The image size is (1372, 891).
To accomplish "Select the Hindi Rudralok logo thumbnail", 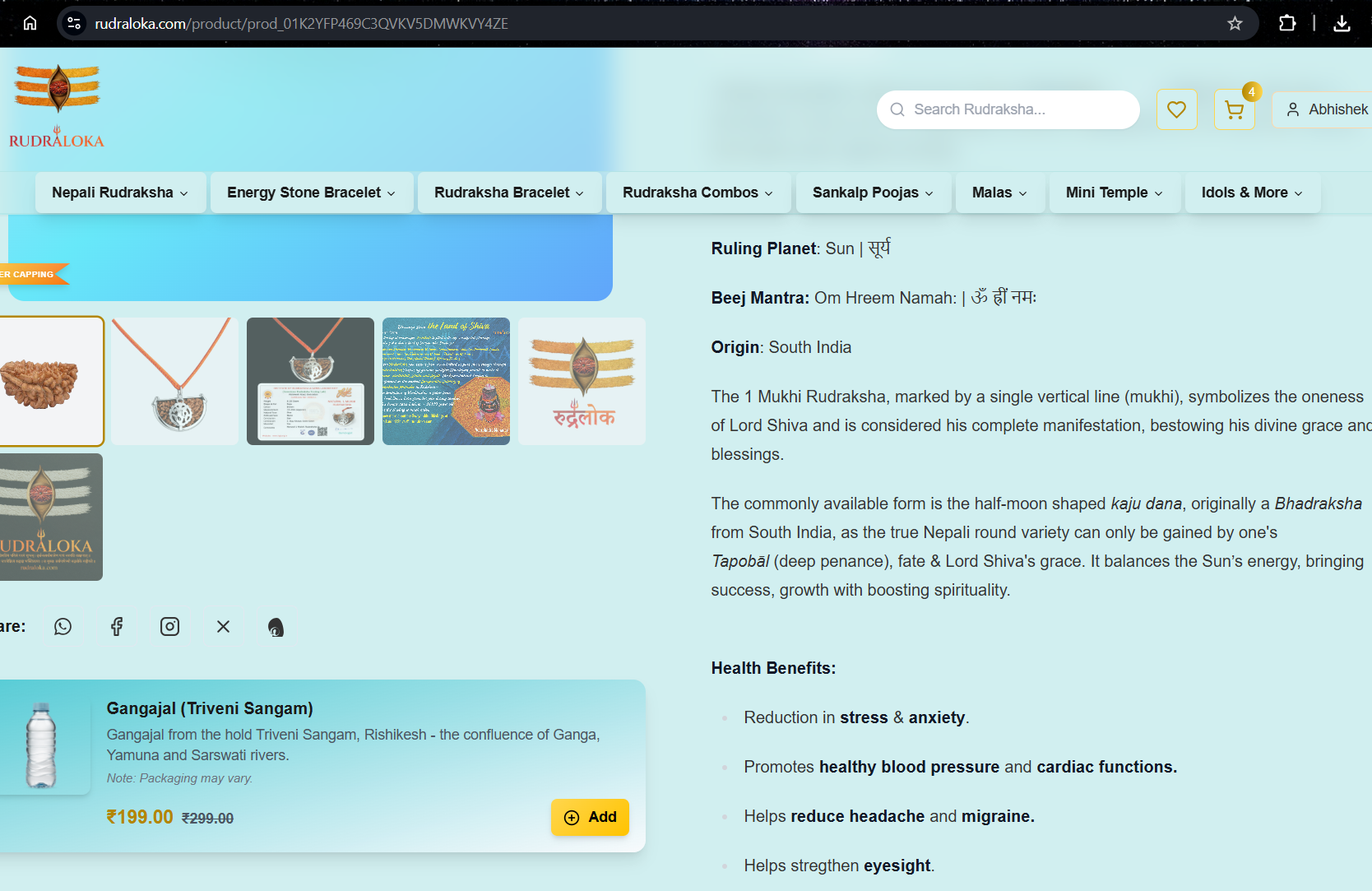I will (582, 382).
